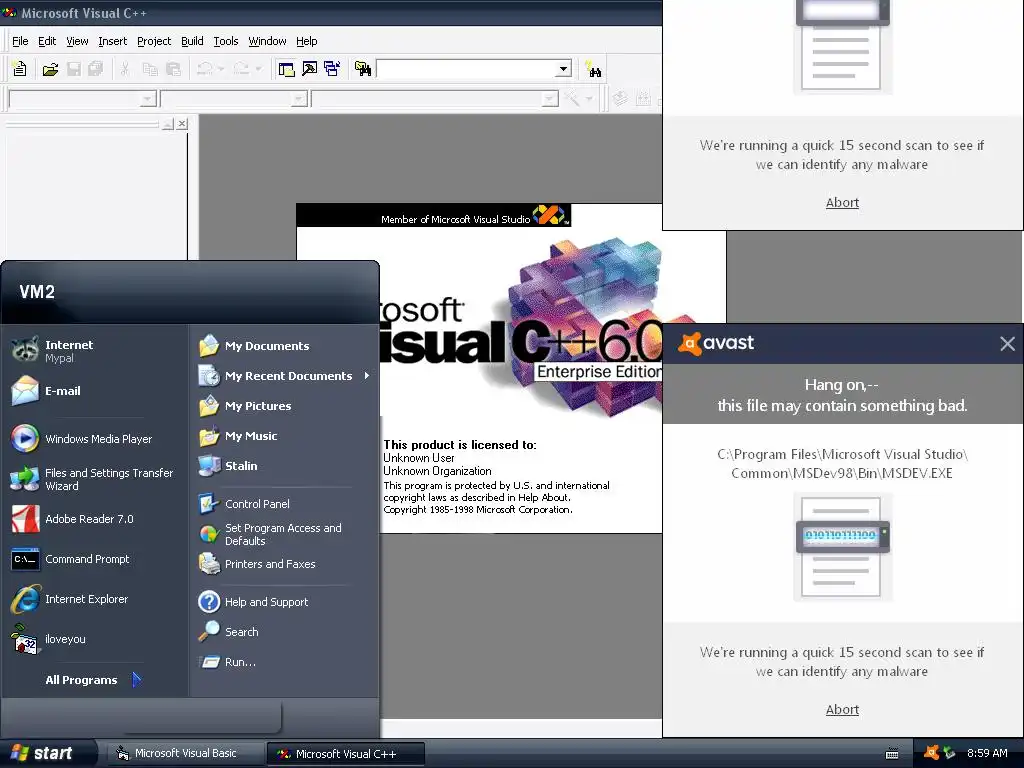Click the New Text File toolbar icon
Viewport: 1024px width, 768px height.
[x=20, y=69]
